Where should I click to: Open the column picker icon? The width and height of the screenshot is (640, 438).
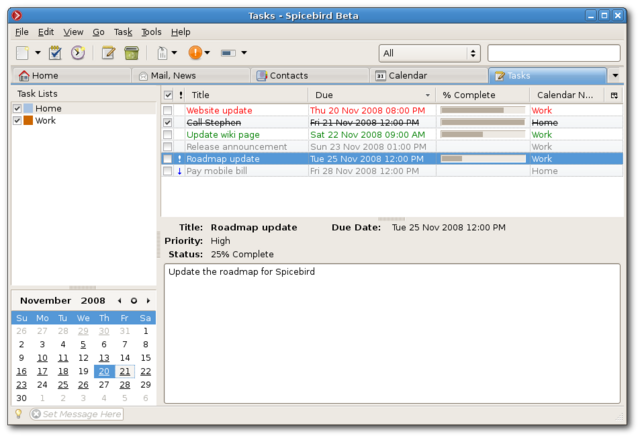[x=614, y=95]
